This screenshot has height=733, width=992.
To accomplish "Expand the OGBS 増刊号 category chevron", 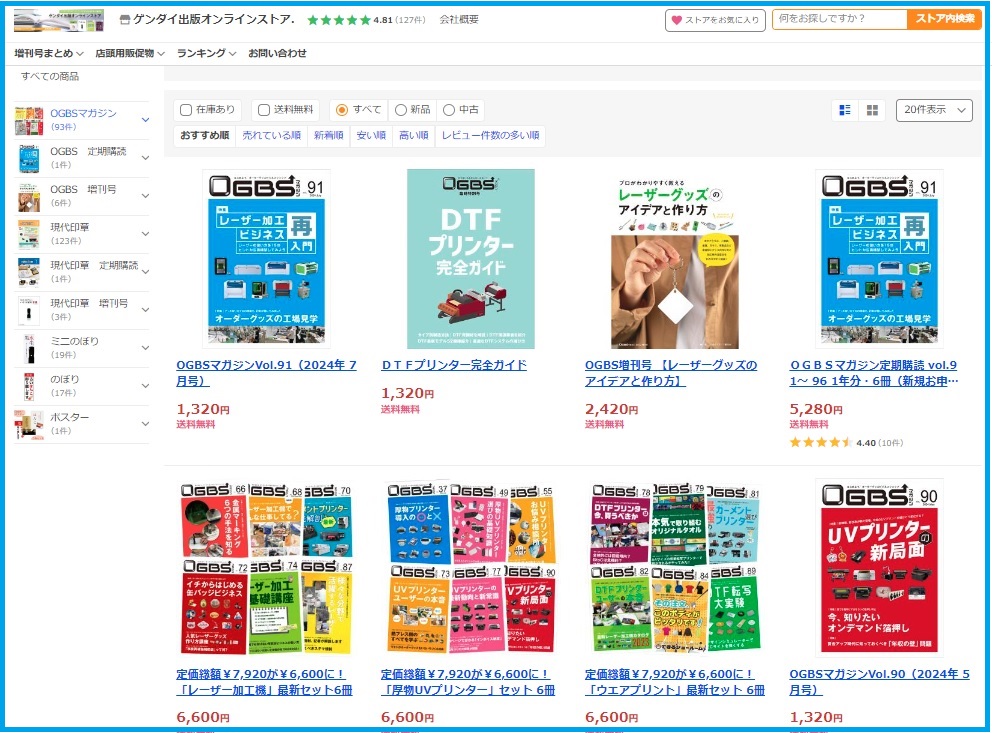I will point(146,195).
